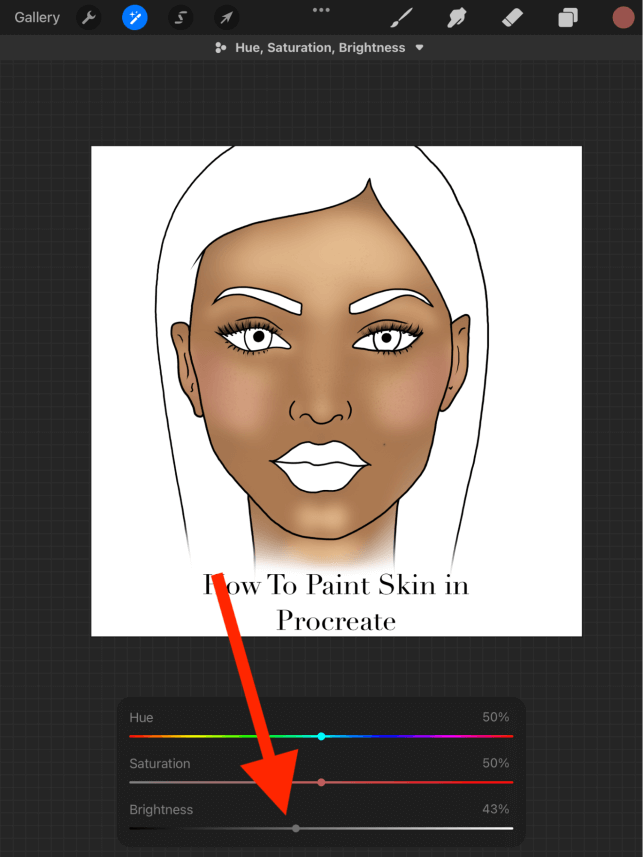643x857 pixels.
Task: Click the Brightness label
Action: 161,809
